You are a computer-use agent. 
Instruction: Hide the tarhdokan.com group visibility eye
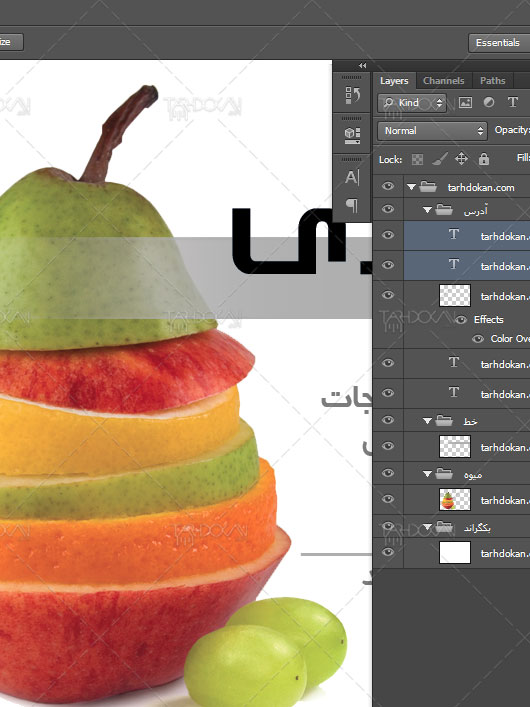click(388, 186)
